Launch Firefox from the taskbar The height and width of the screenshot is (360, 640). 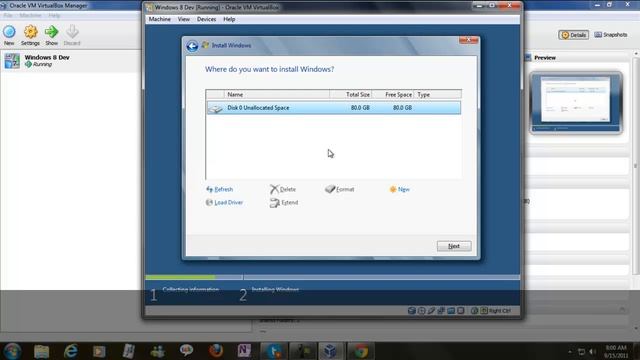pos(216,351)
